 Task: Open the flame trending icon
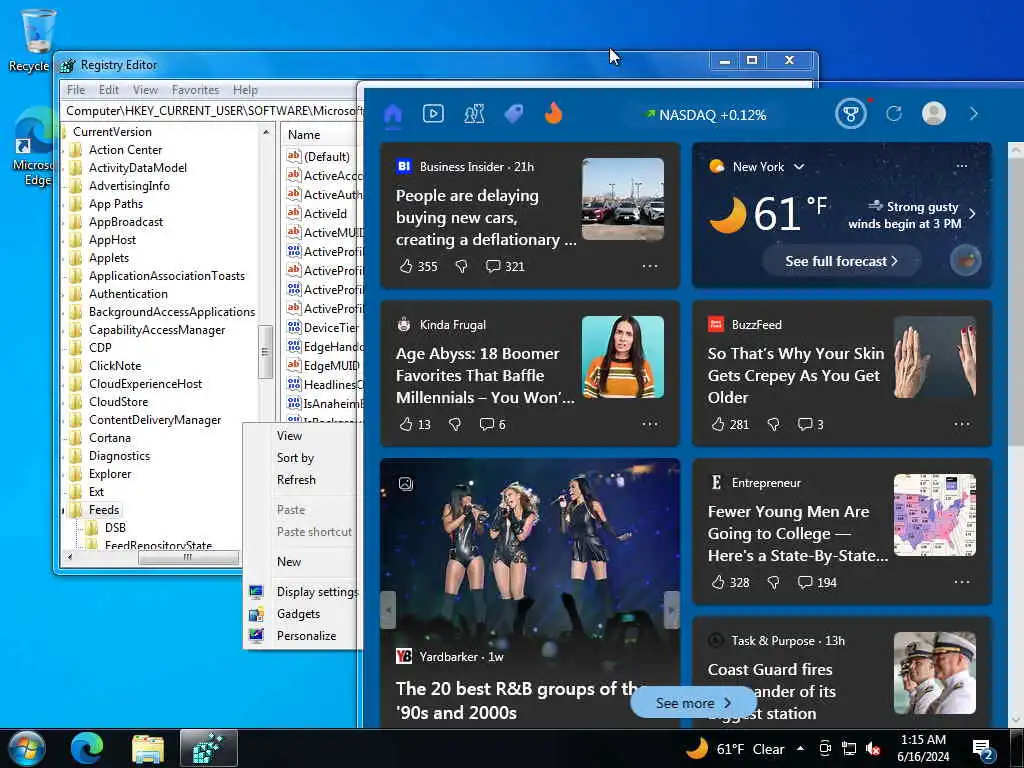click(554, 114)
